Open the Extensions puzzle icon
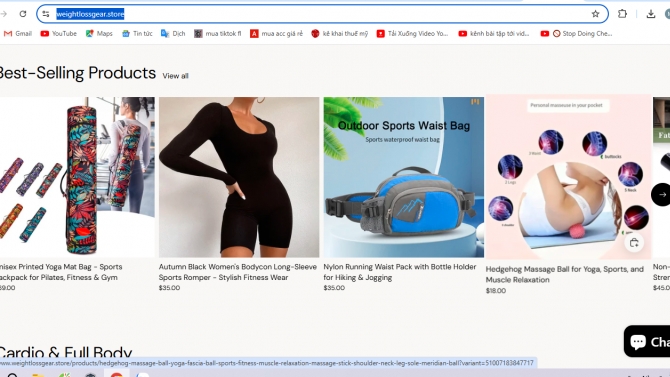Viewport: 670px width, 377px height. [622, 14]
